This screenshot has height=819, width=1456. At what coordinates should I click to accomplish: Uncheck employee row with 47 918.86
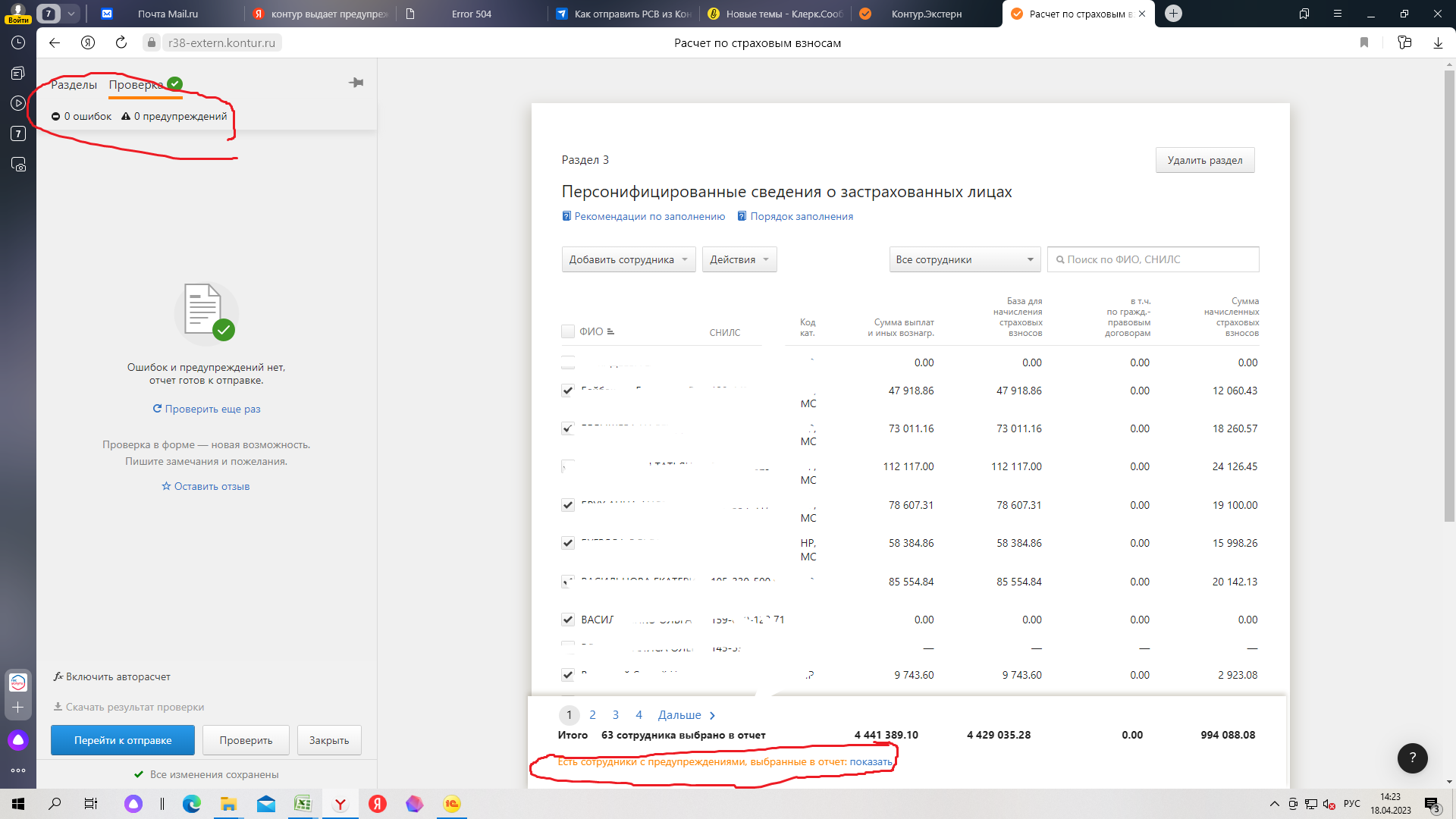pyautogui.click(x=568, y=391)
